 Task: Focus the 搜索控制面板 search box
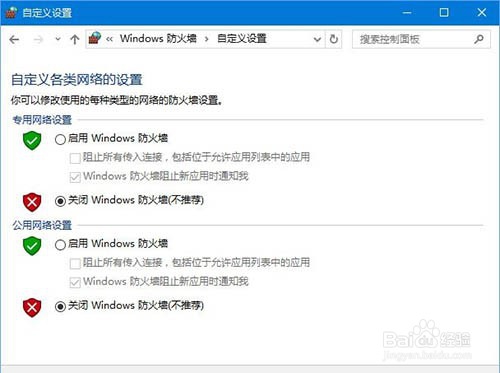pyautogui.click(x=421, y=39)
